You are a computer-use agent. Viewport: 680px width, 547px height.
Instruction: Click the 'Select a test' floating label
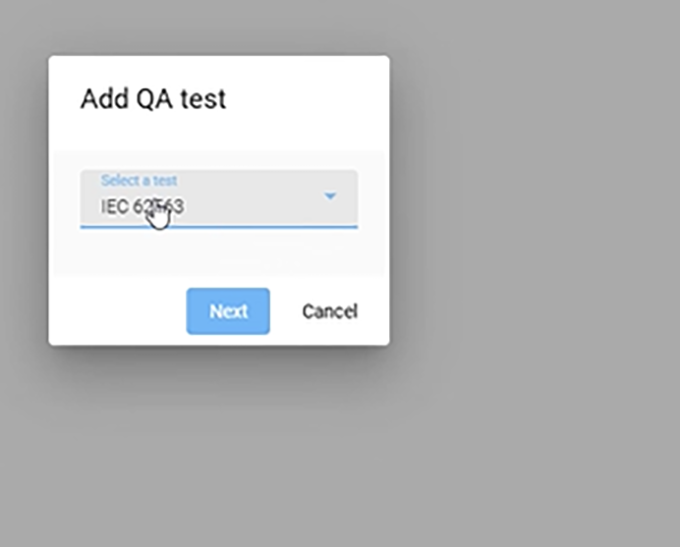139,180
